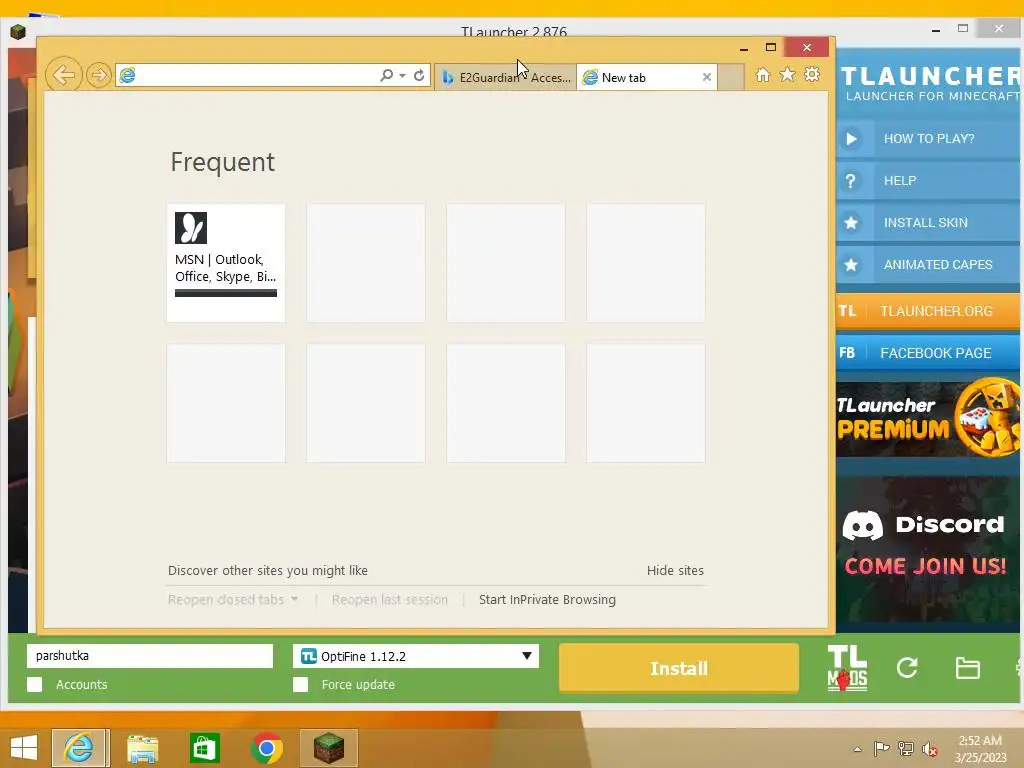
Task: Go forward in Internet Explorer
Action: click(x=99, y=76)
